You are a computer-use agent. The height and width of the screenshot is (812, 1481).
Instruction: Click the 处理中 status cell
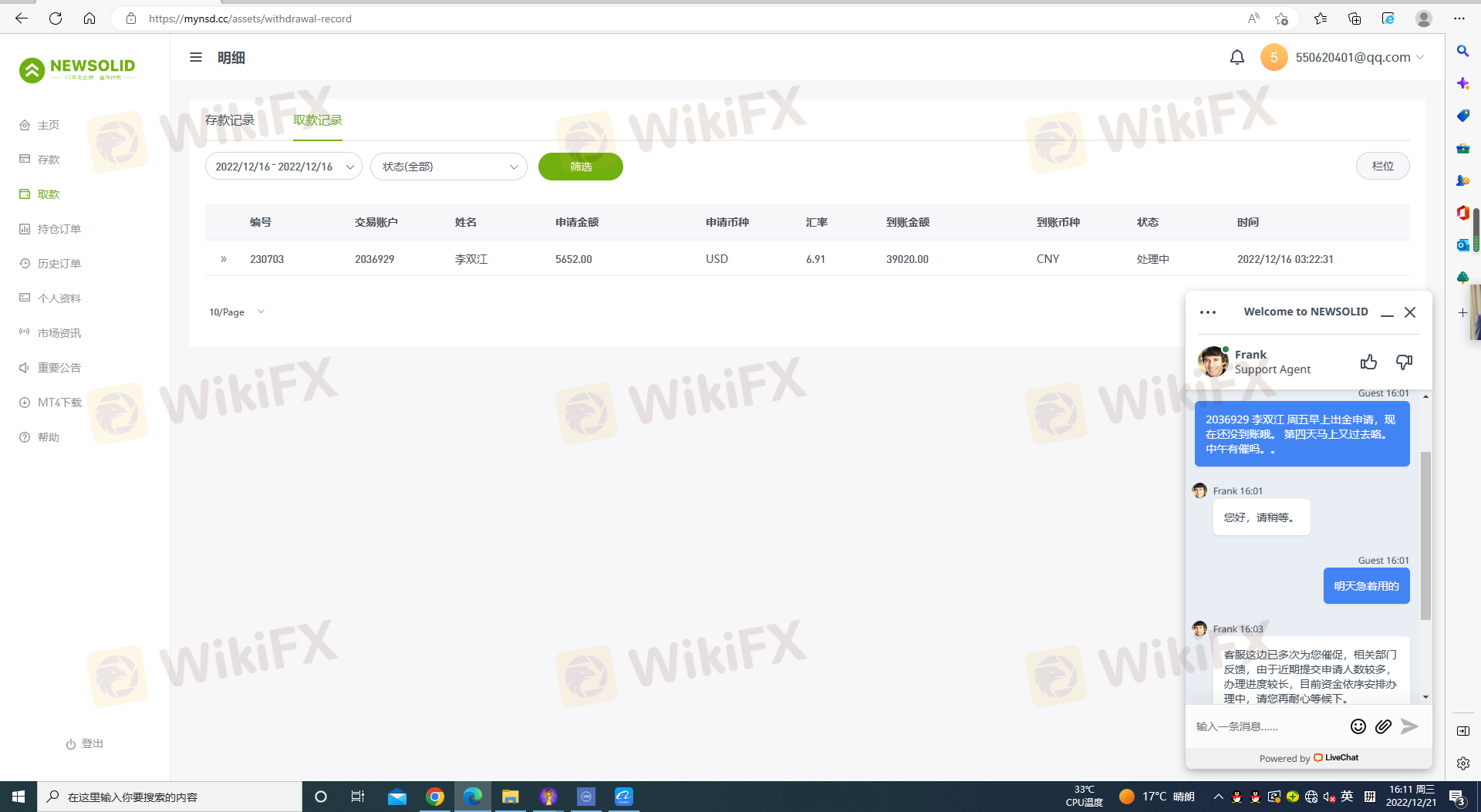tap(1153, 259)
